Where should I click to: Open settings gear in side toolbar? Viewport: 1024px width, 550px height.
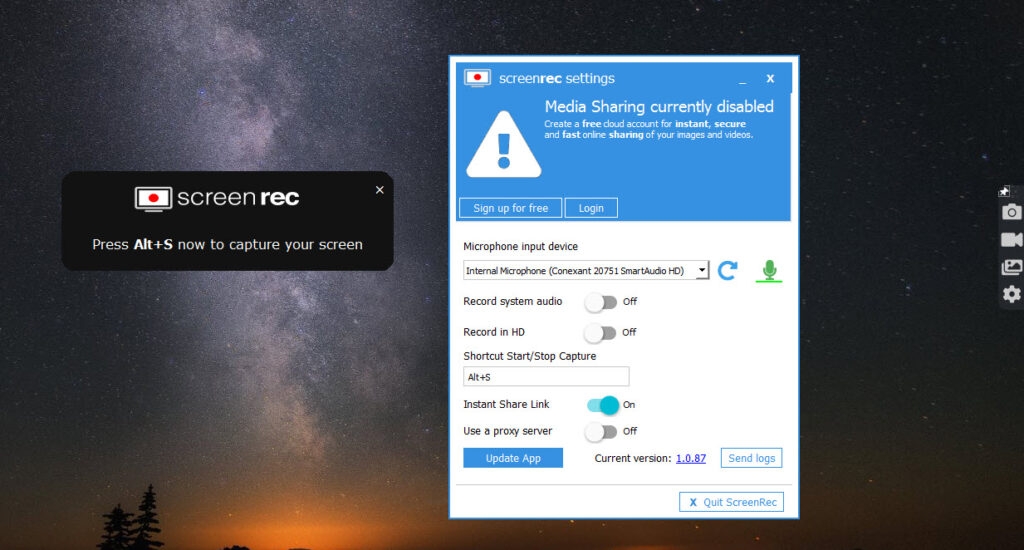1011,294
